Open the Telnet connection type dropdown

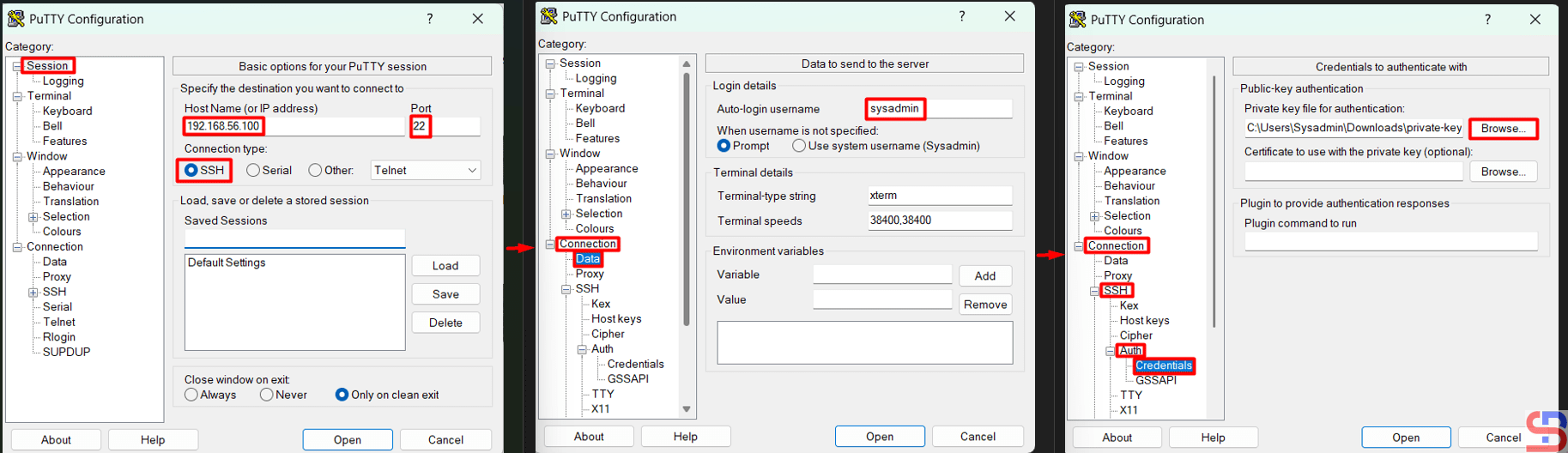[x=426, y=171]
